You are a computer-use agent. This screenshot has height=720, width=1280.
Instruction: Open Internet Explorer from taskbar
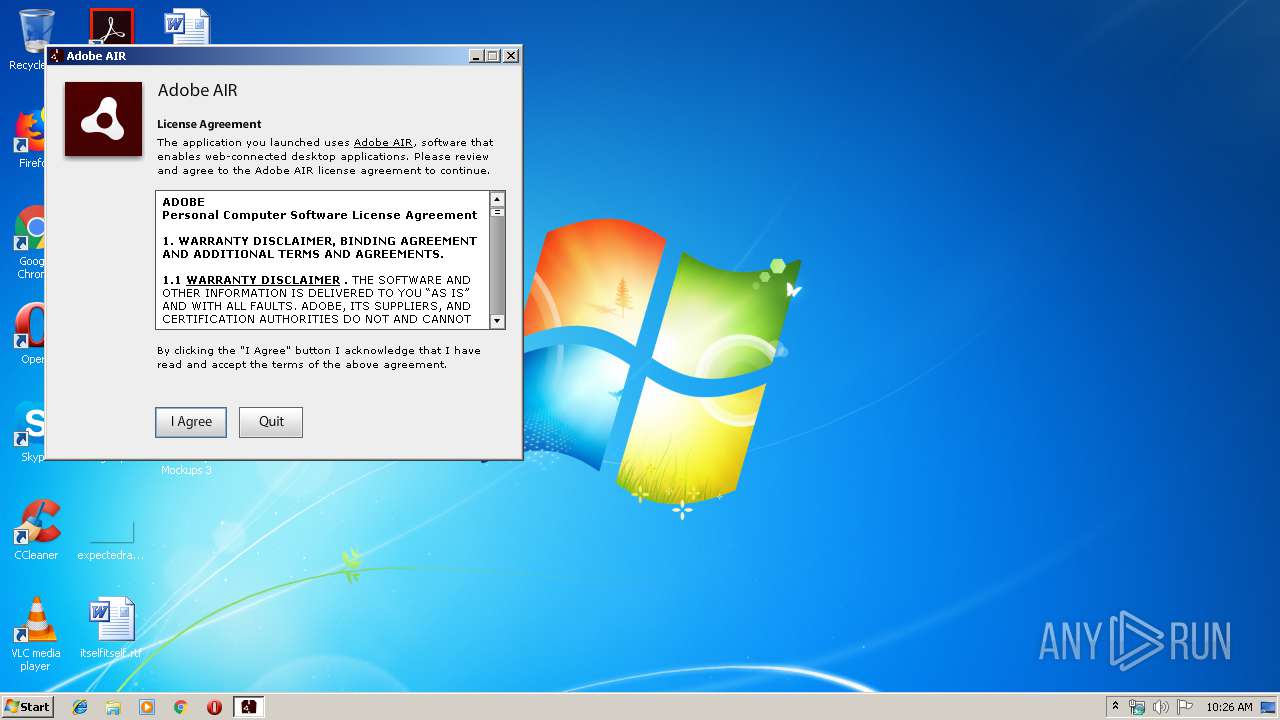click(x=80, y=707)
